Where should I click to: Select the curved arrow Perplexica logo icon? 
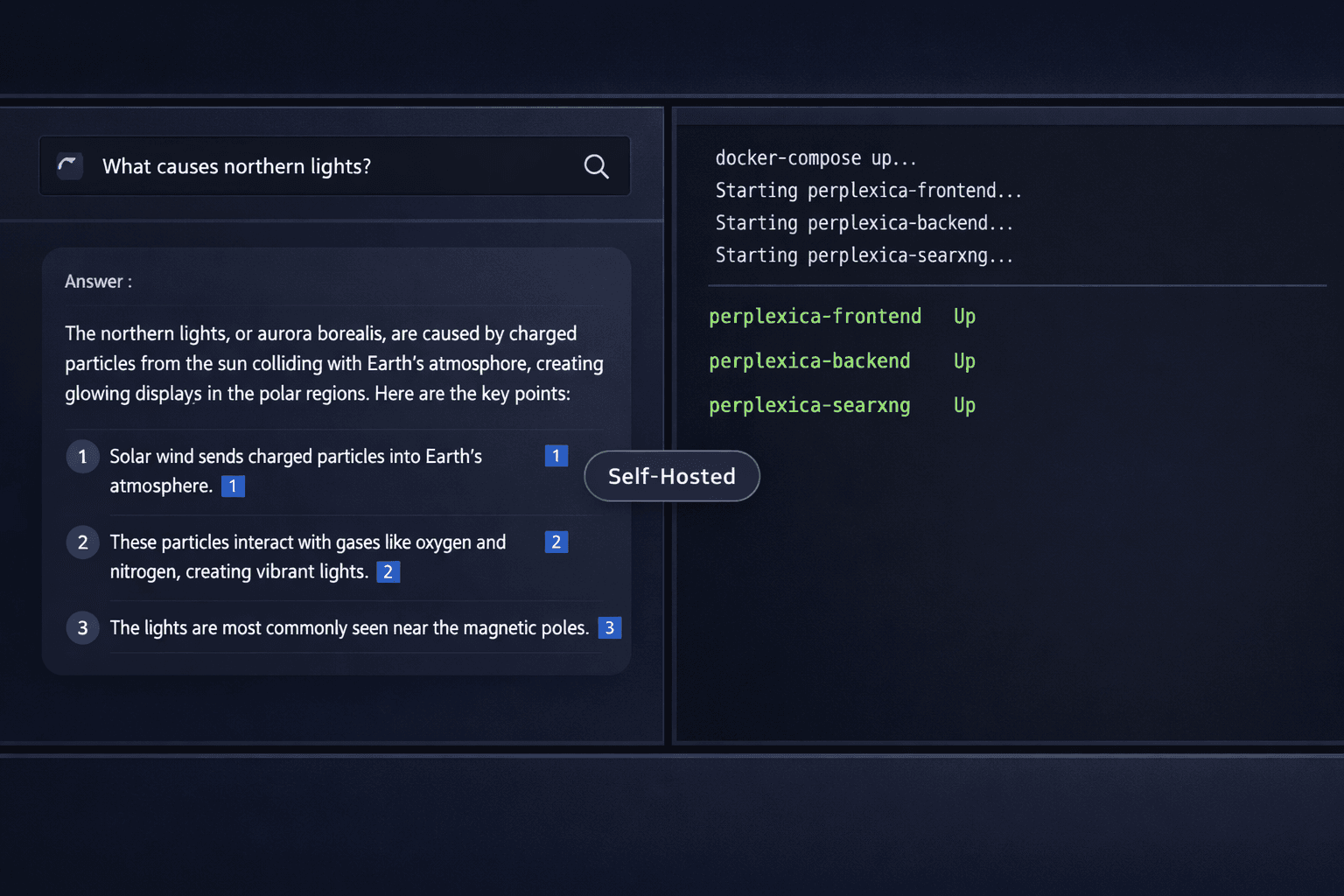click(69, 166)
